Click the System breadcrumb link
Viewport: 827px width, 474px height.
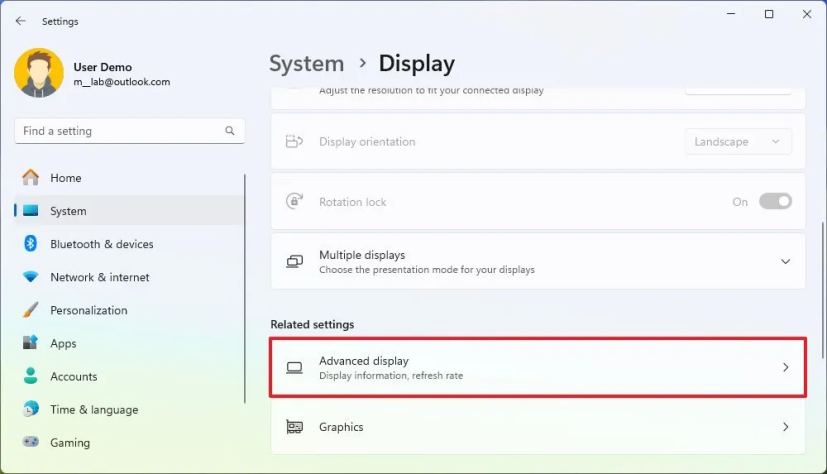(306, 63)
